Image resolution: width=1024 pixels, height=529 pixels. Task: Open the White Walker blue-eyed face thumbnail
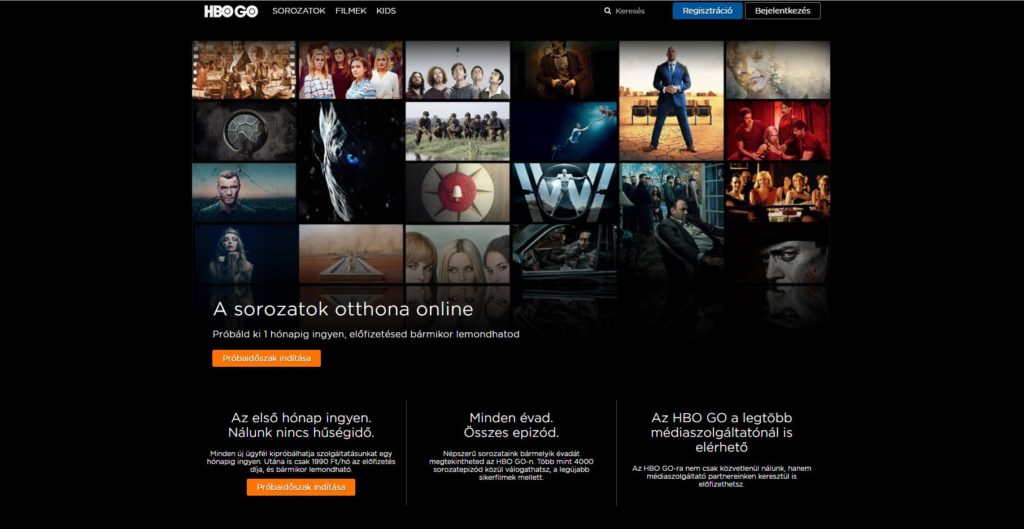click(350, 160)
